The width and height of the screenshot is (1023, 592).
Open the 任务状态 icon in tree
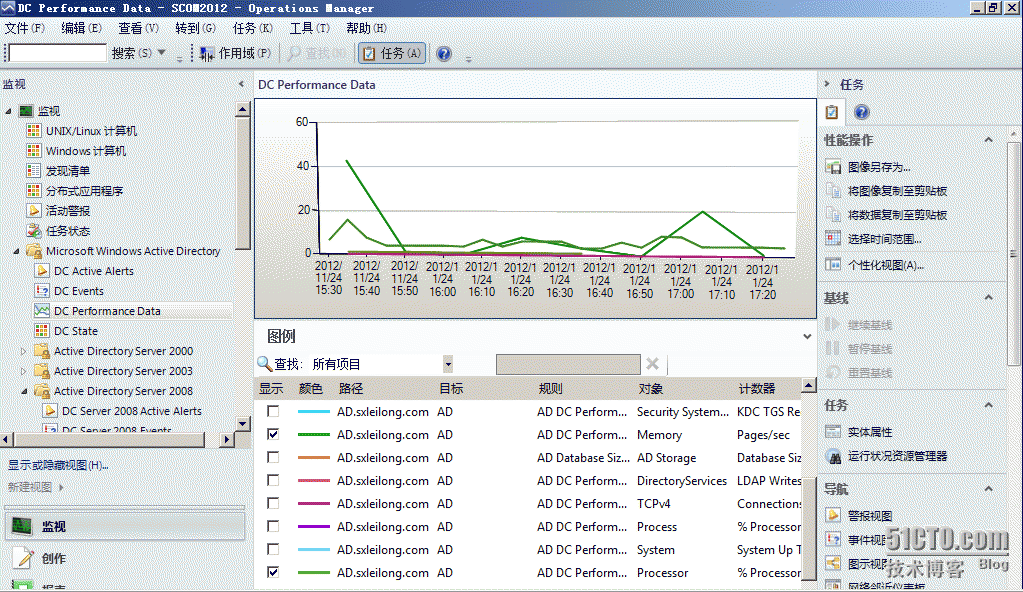34,231
